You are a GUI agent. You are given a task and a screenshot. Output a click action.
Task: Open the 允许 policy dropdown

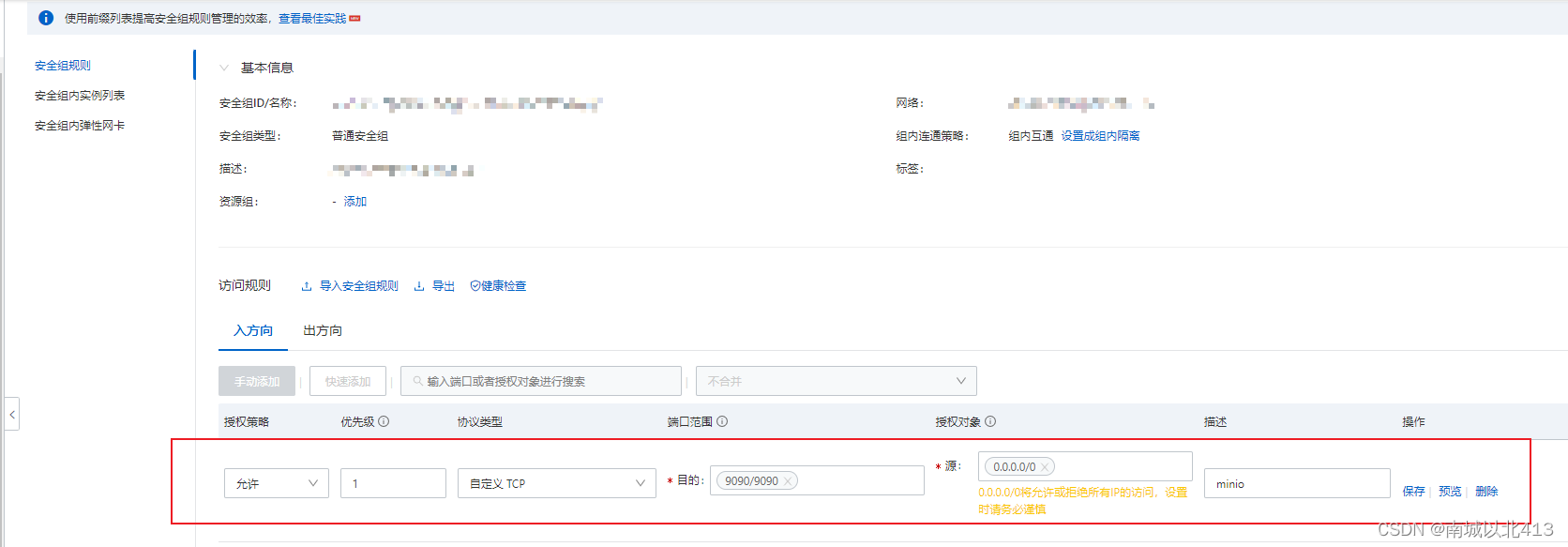(277, 483)
